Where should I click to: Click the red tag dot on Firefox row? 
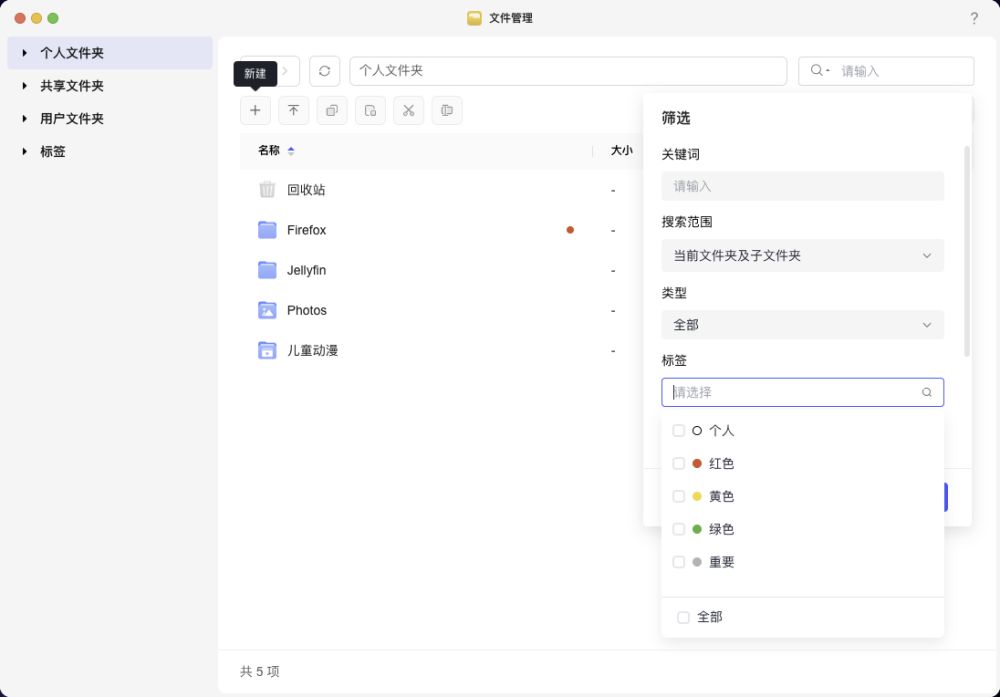tap(570, 230)
